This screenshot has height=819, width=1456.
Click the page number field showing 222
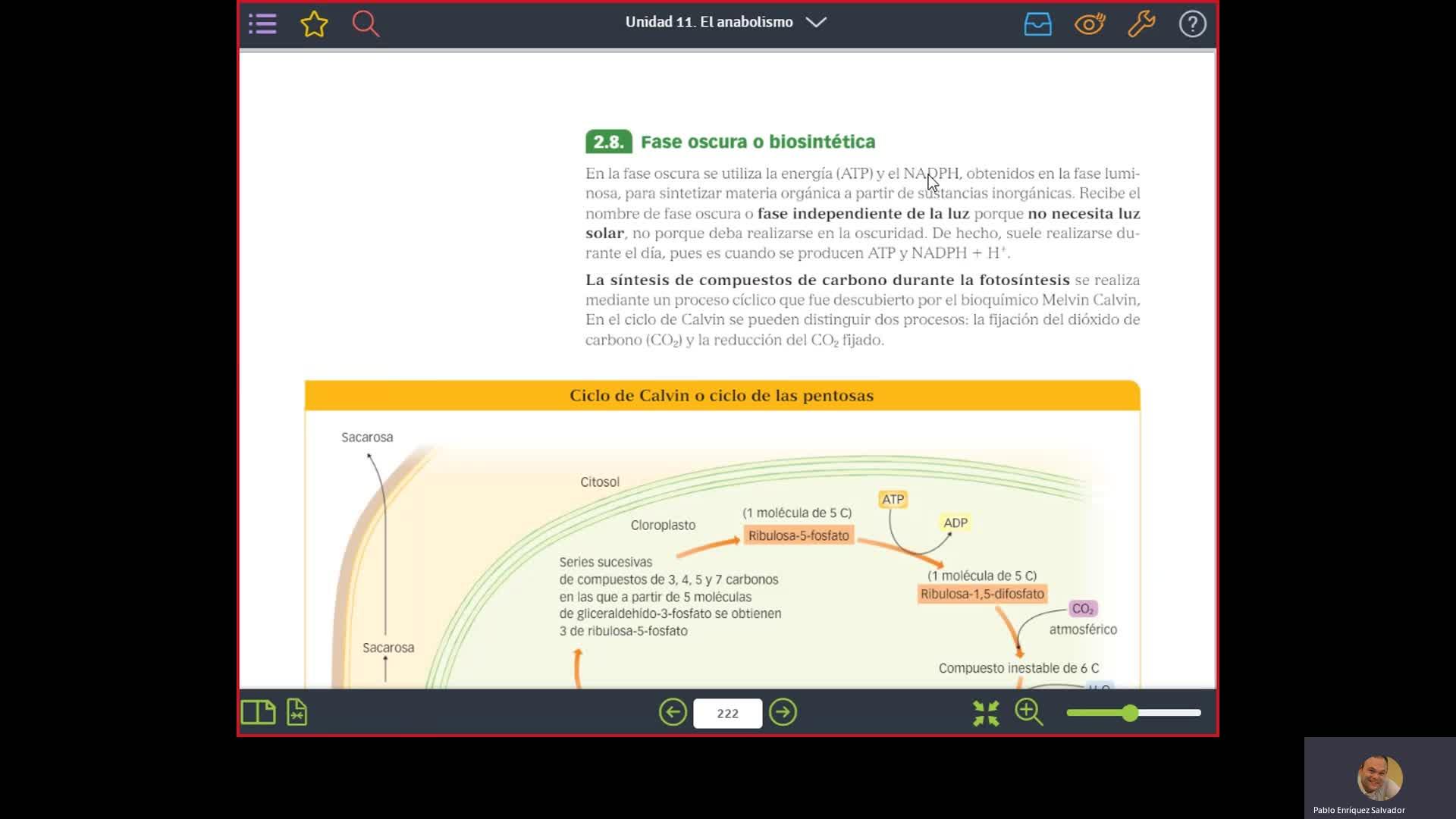point(727,713)
